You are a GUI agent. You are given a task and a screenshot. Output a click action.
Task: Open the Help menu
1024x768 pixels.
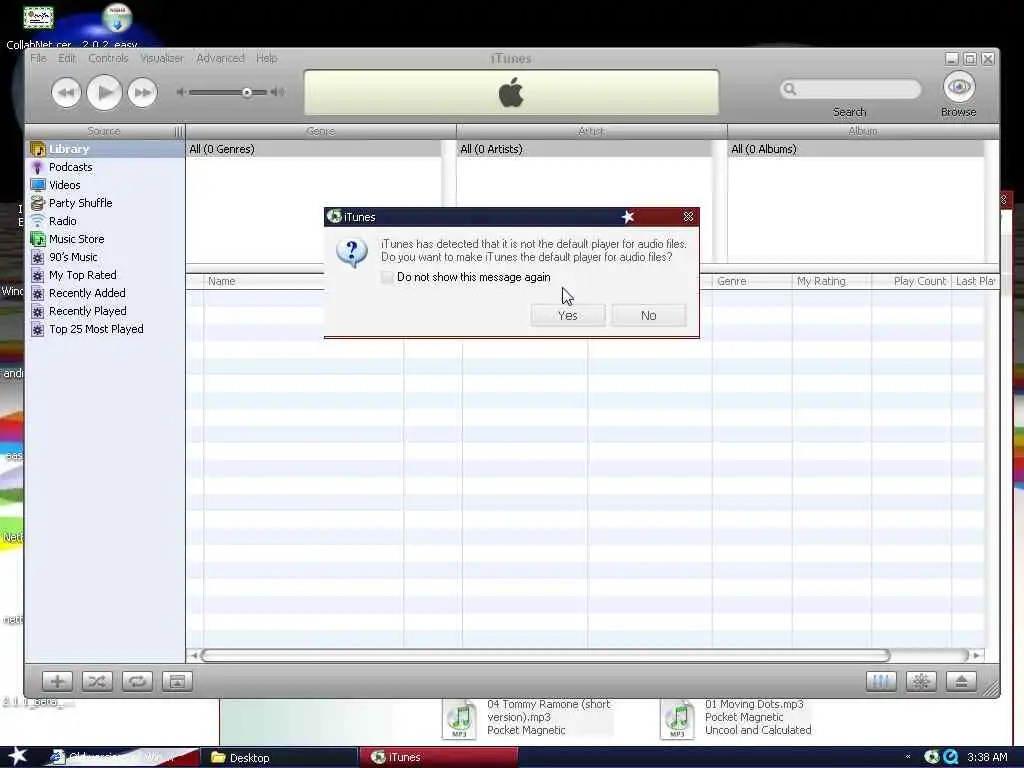266,58
